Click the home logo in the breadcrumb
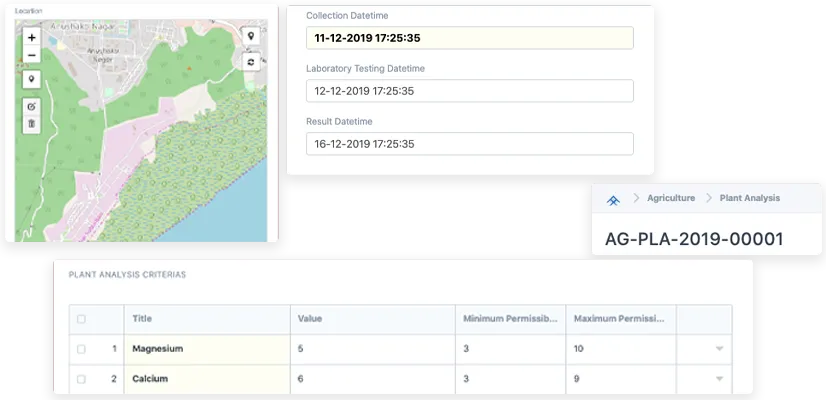The image size is (826, 400). (612, 199)
